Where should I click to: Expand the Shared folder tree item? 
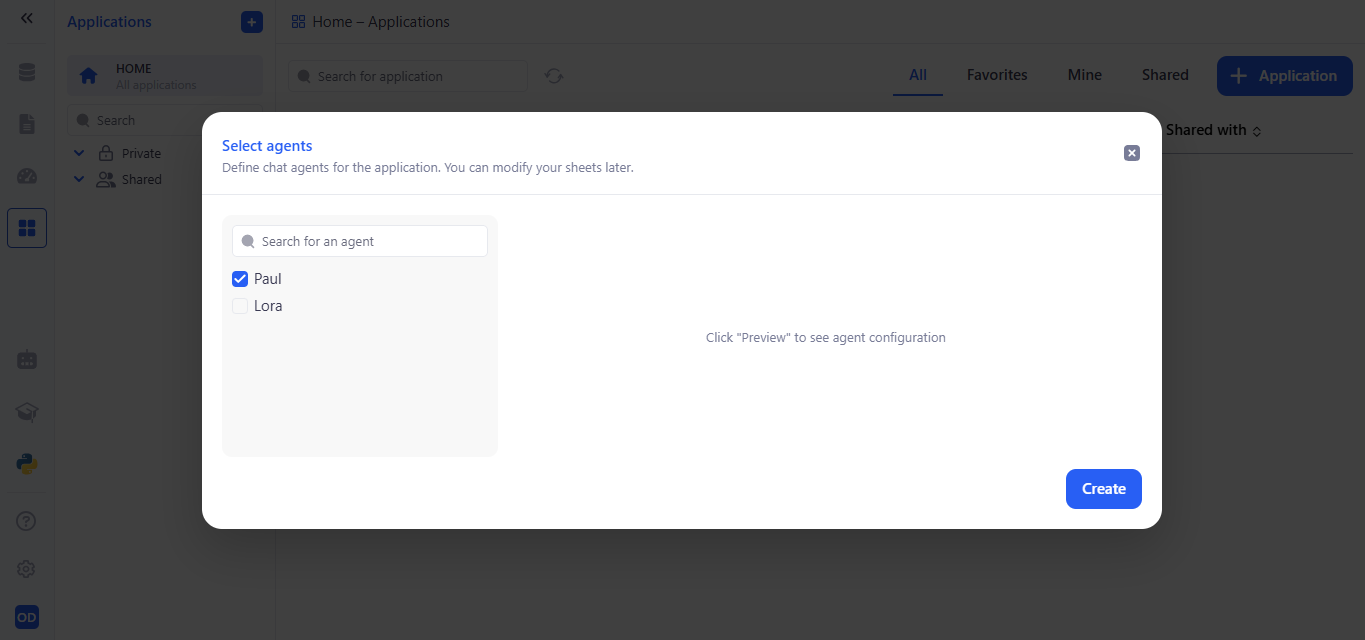click(79, 179)
